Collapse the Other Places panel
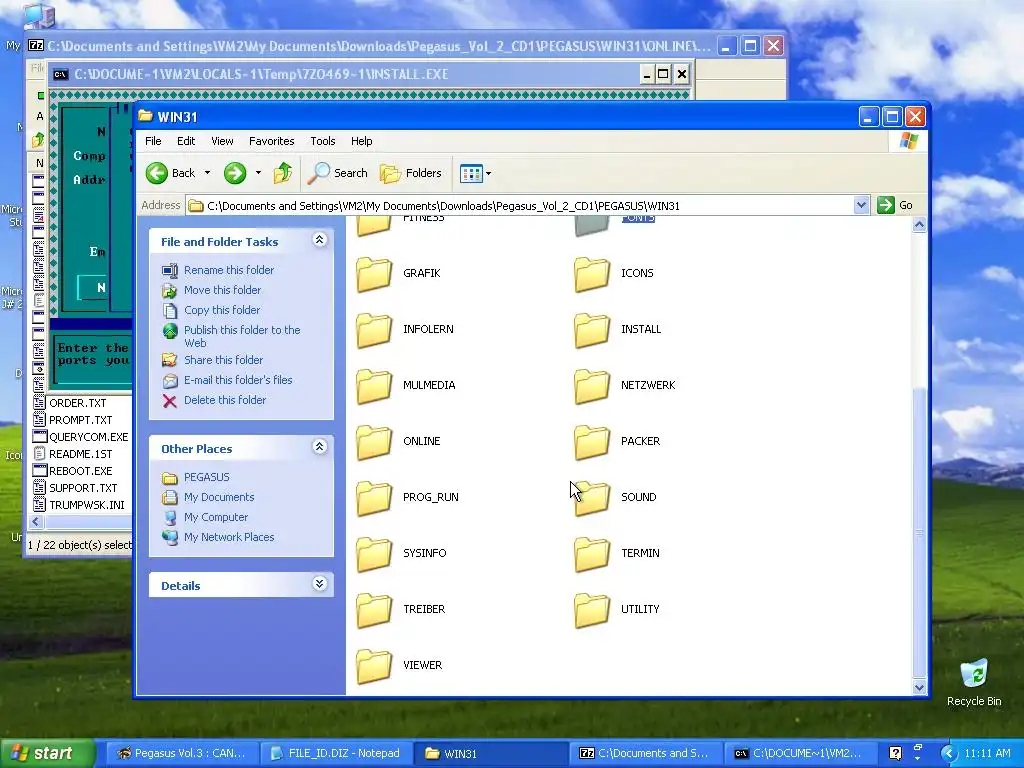The width and height of the screenshot is (1024, 768). click(x=319, y=447)
